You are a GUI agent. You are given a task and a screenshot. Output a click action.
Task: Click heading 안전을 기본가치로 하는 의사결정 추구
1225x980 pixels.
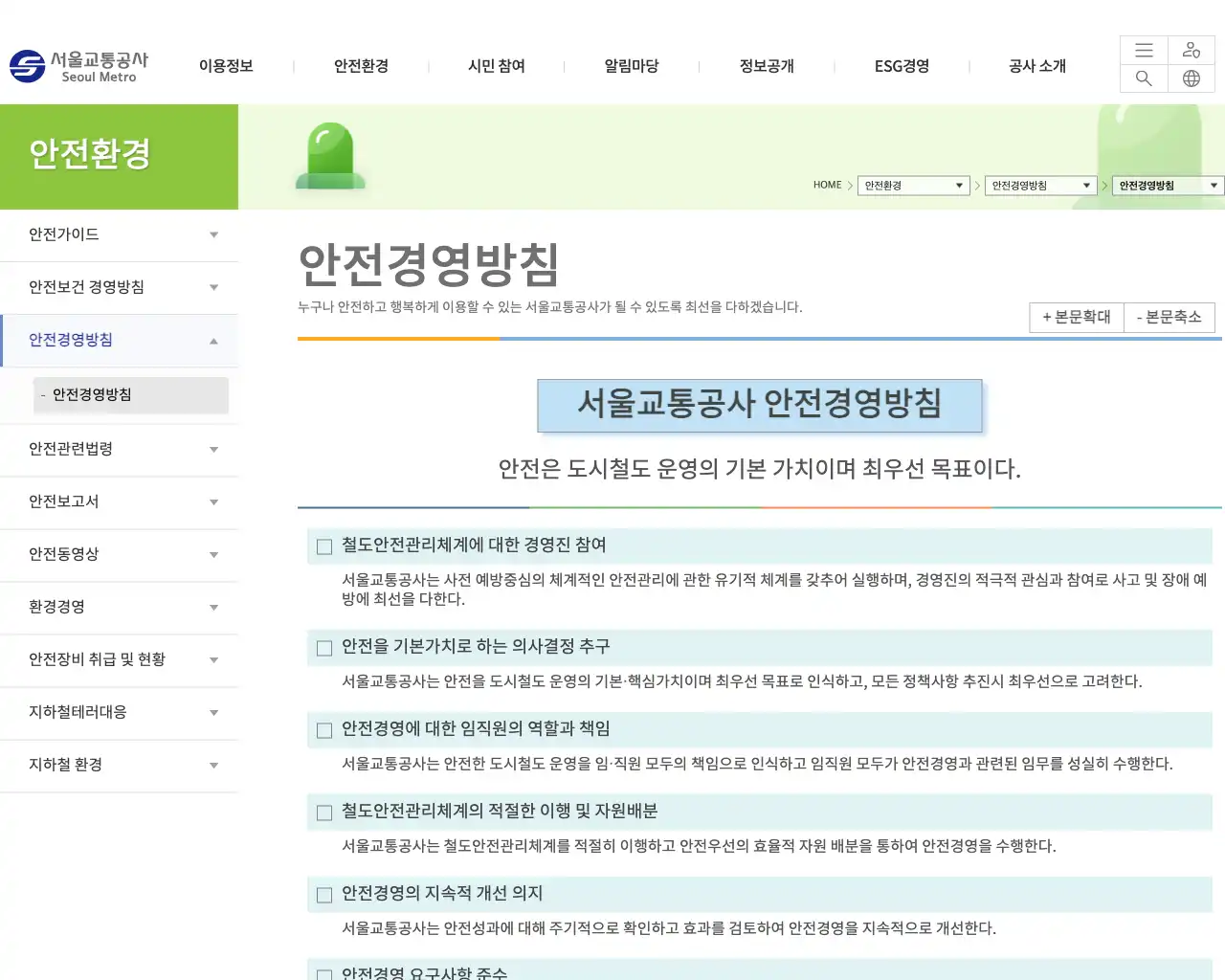click(x=476, y=646)
